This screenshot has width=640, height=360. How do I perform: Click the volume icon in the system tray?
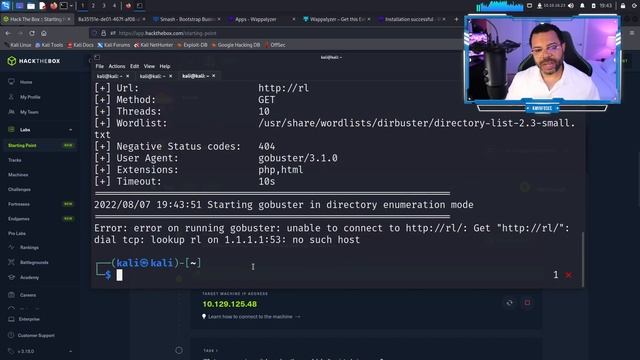click(x=571, y=6)
